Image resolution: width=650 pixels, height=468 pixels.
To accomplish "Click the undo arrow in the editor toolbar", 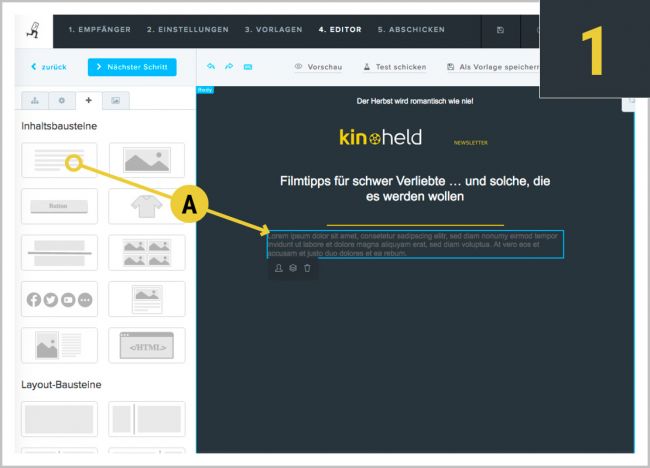I will (211, 67).
